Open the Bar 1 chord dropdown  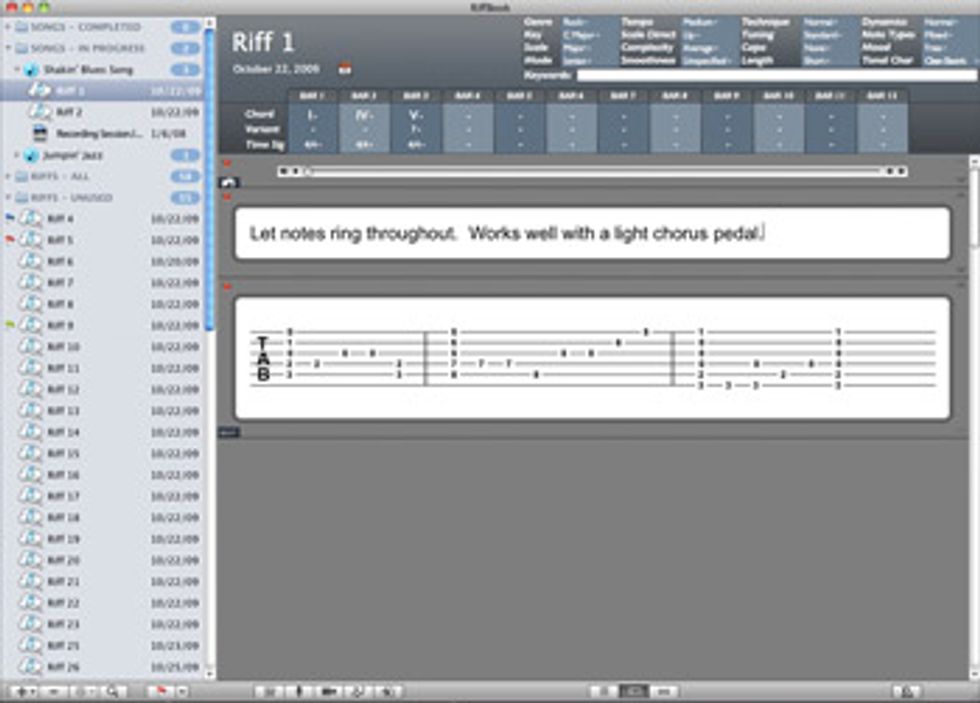point(315,114)
